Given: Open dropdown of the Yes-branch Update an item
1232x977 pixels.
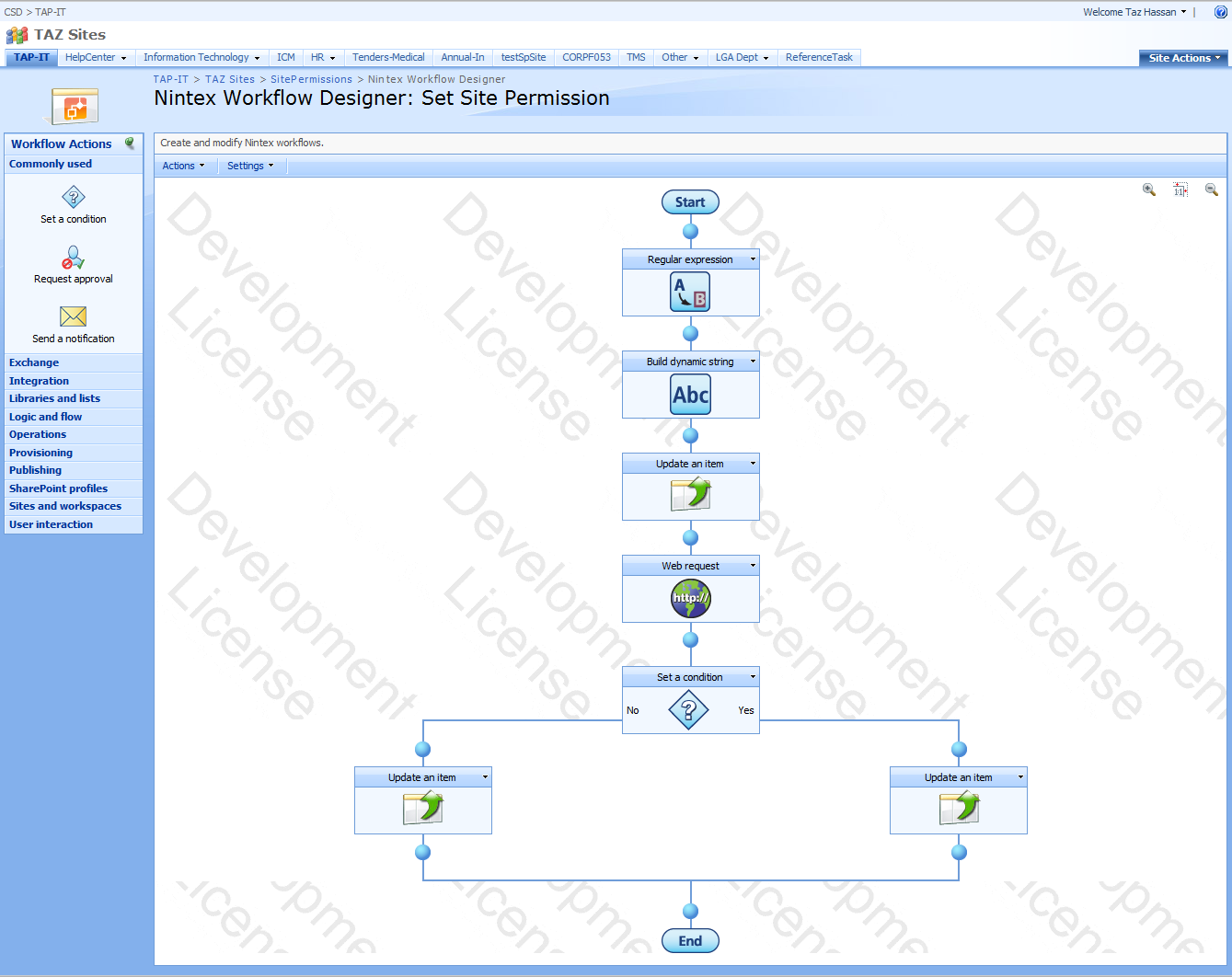Looking at the screenshot, I should point(1020,777).
